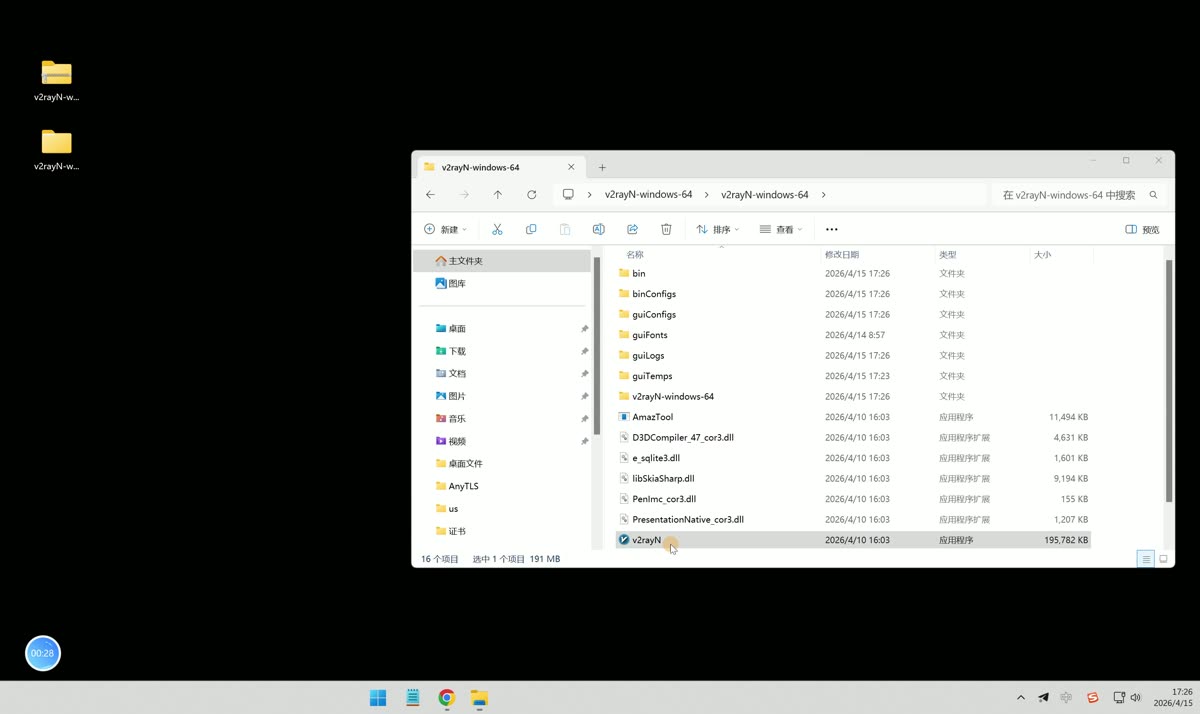Expand chevron after PC icon in address bar
The width and height of the screenshot is (1200, 714).
[x=590, y=195]
